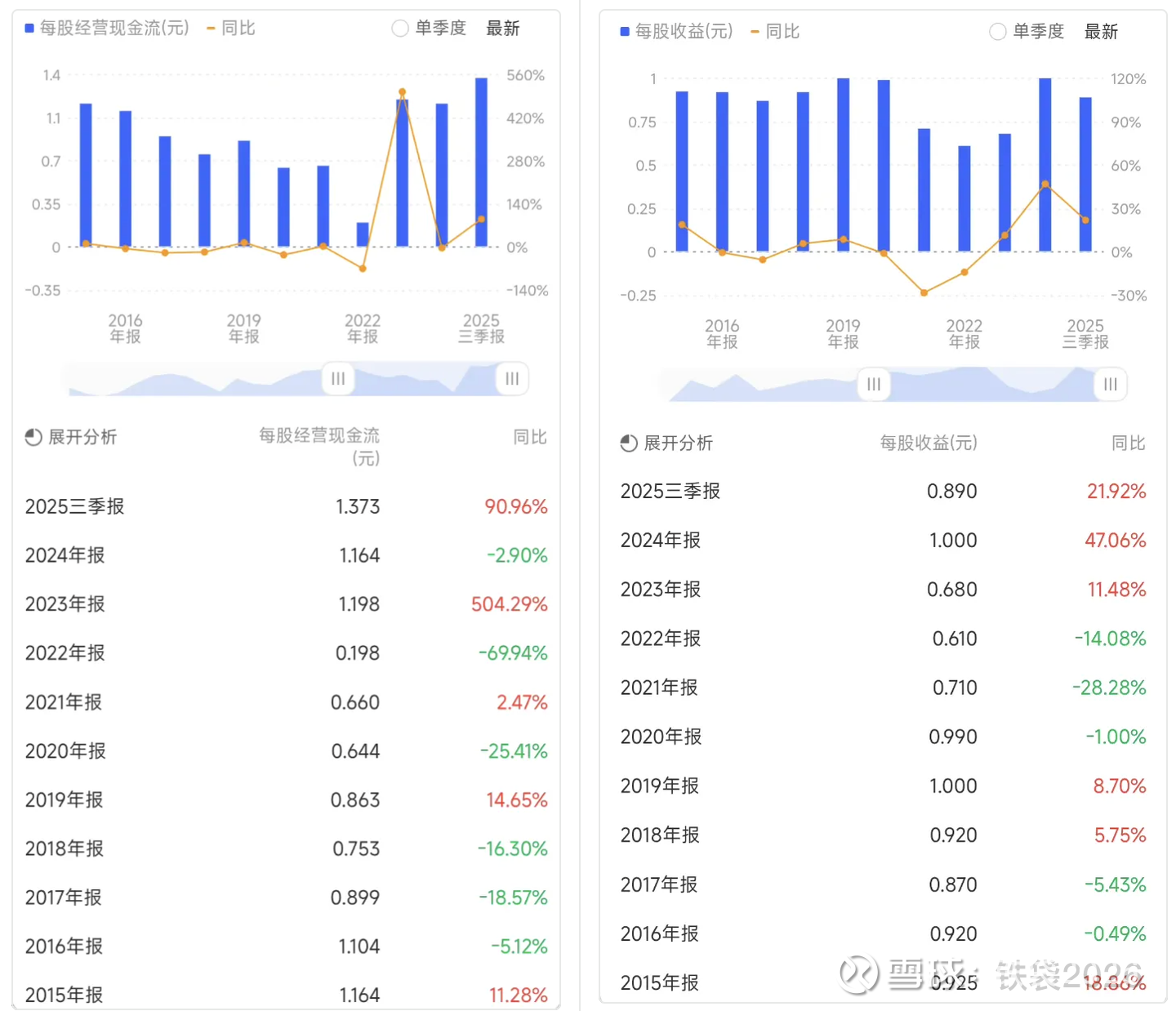This screenshot has width=1176, height=1011.
Task: Click 最新 in EPS panel
Action: (x=1101, y=32)
